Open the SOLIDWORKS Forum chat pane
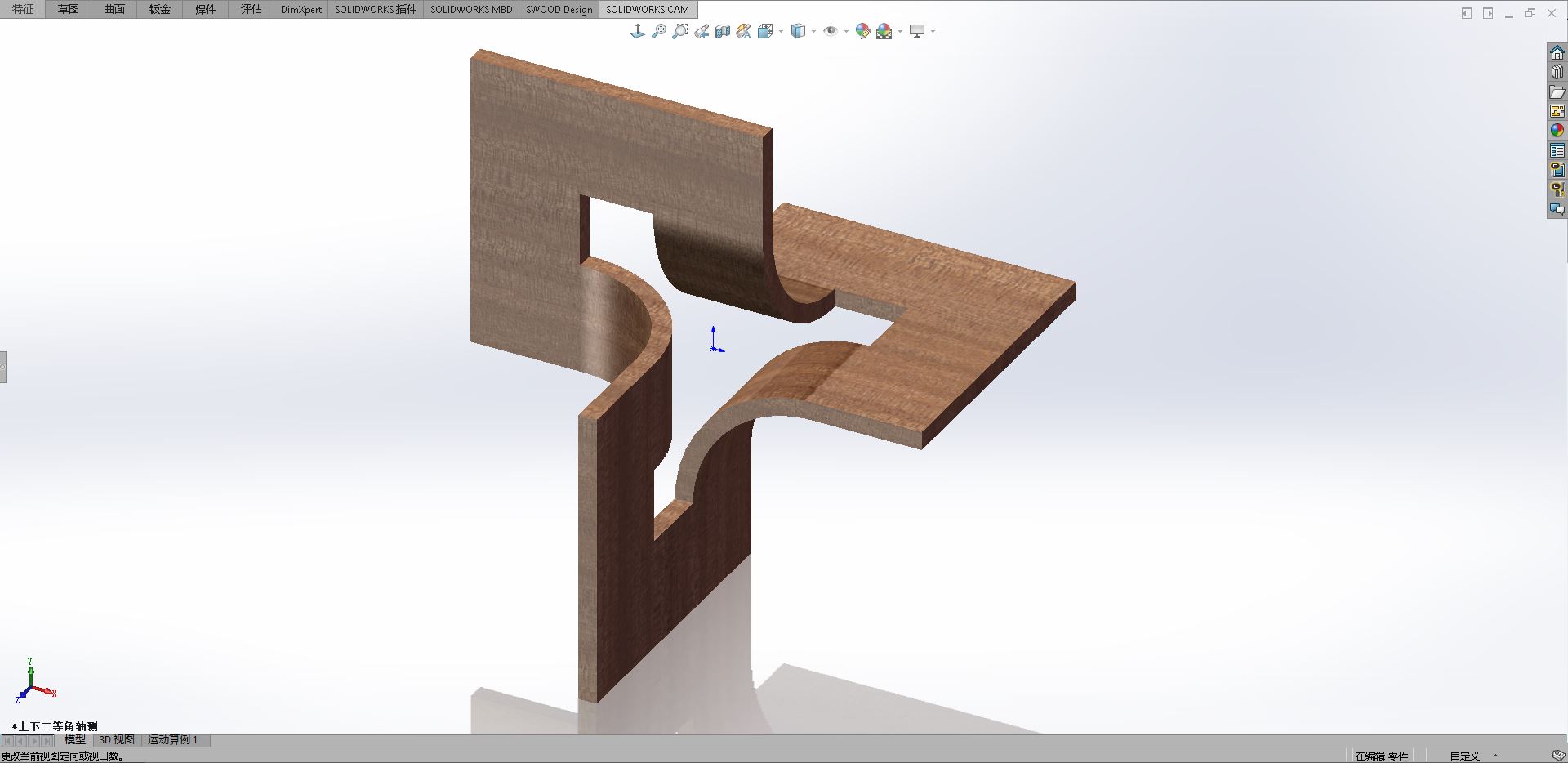Viewport: 1568px width, 763px height. [1557, 209]
